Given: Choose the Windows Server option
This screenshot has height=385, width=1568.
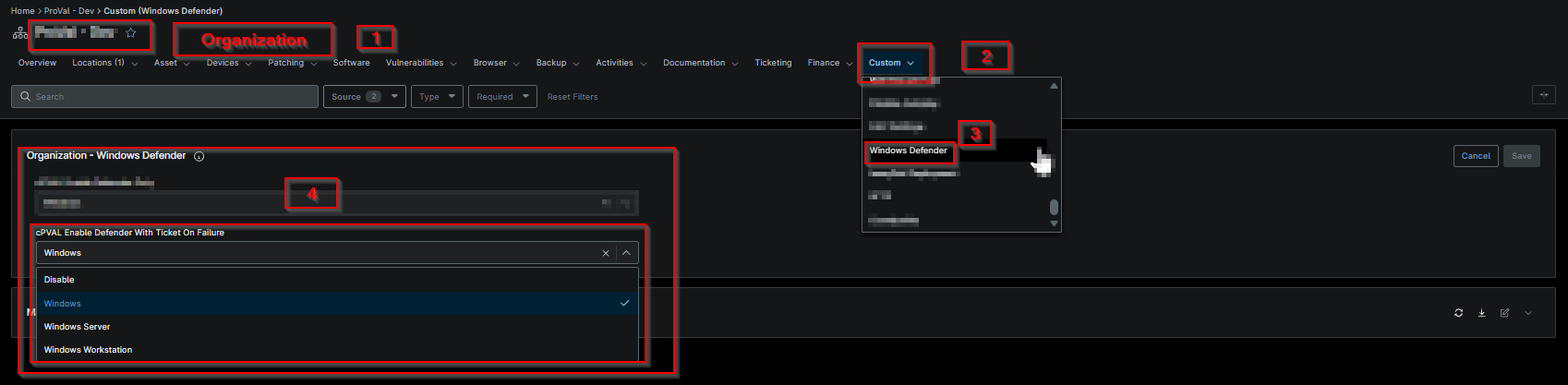Looking at the screenshot, I should pos(337,327).
